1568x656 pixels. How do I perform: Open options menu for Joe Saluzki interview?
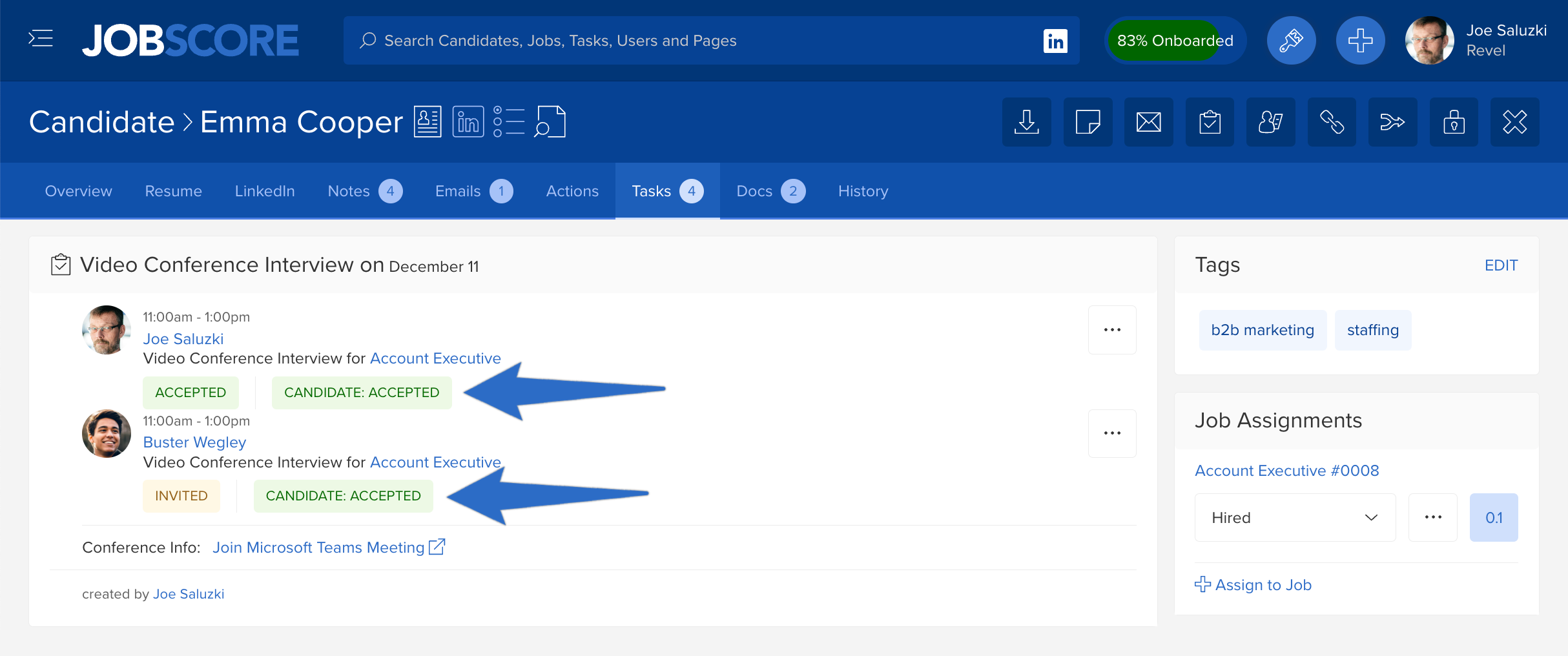tap(1112, 330)
